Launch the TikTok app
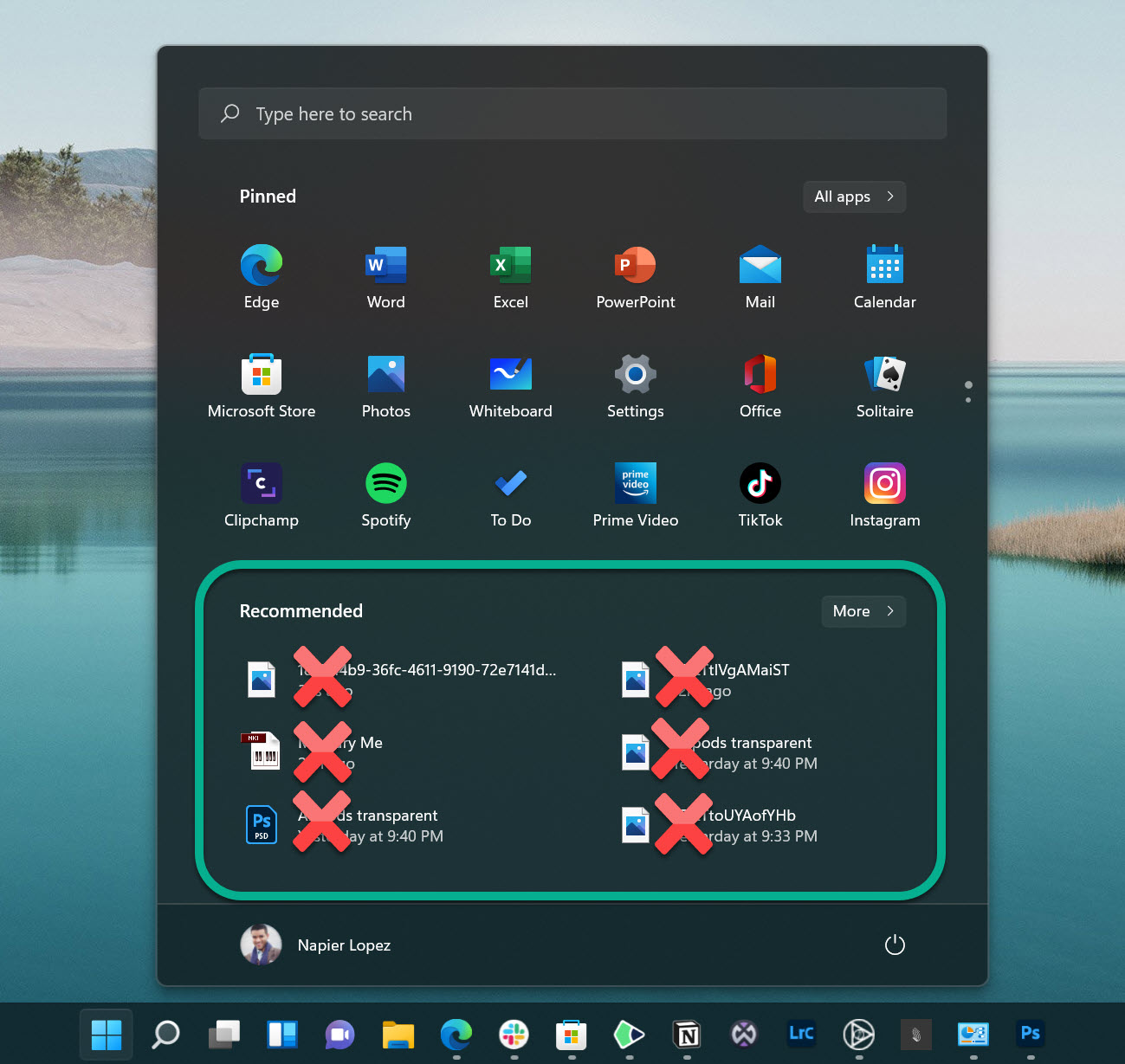 point(760,495)
